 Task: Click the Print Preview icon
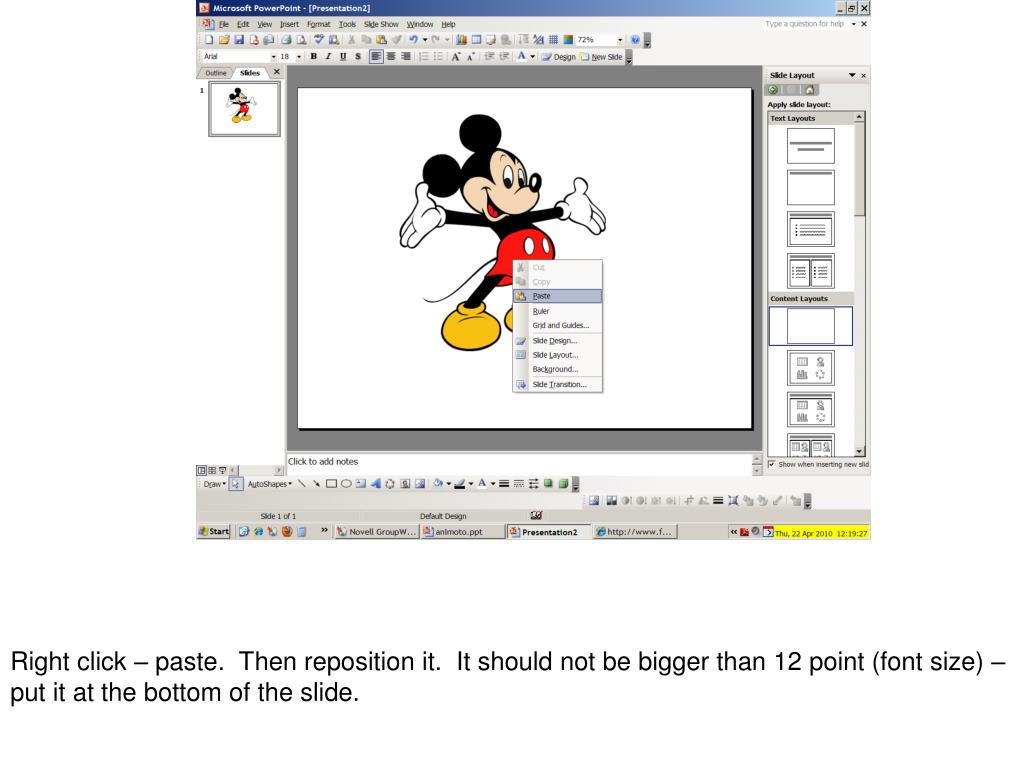click(301, 40)
